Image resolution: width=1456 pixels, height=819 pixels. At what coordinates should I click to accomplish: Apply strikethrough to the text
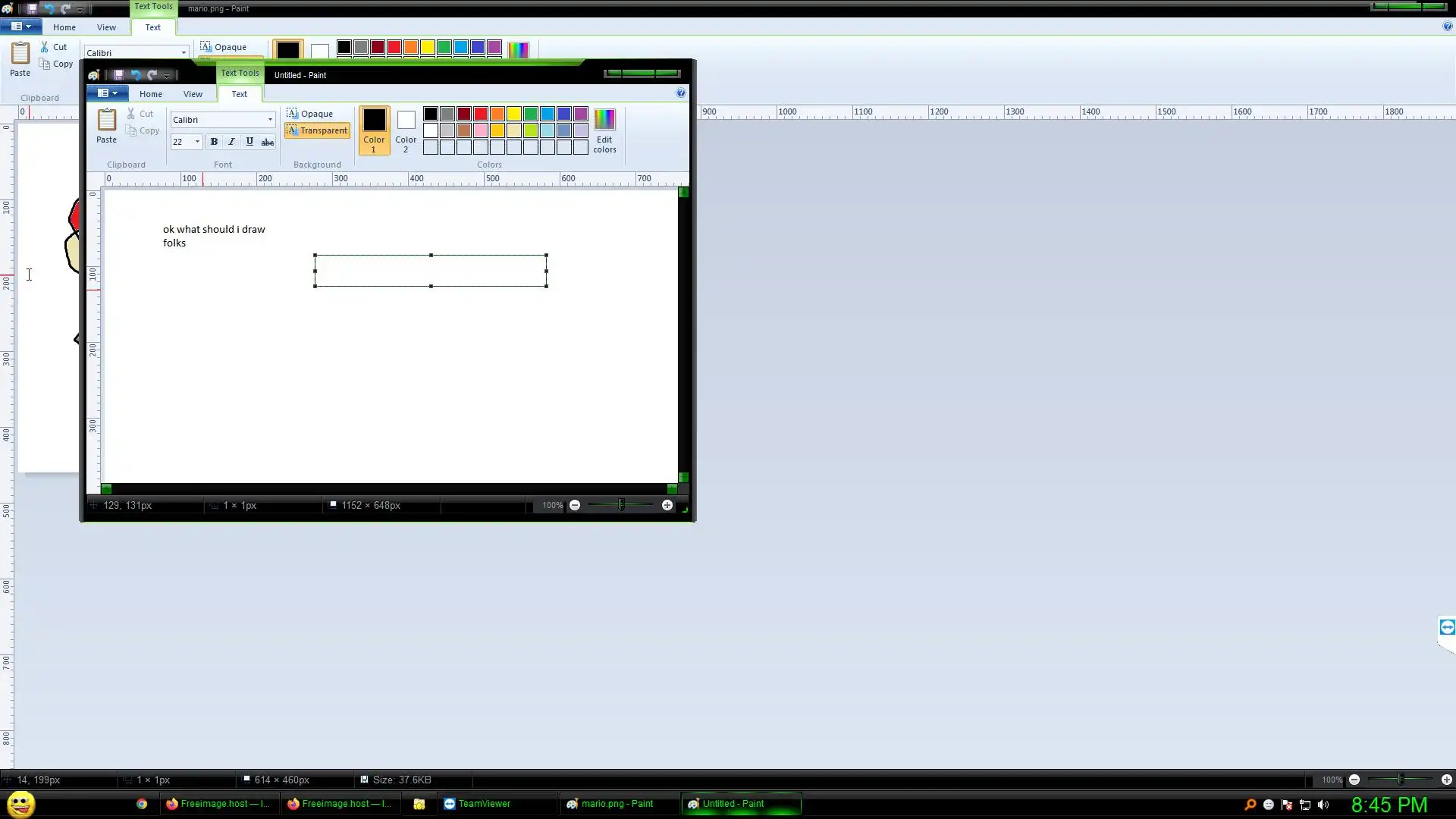267,142
